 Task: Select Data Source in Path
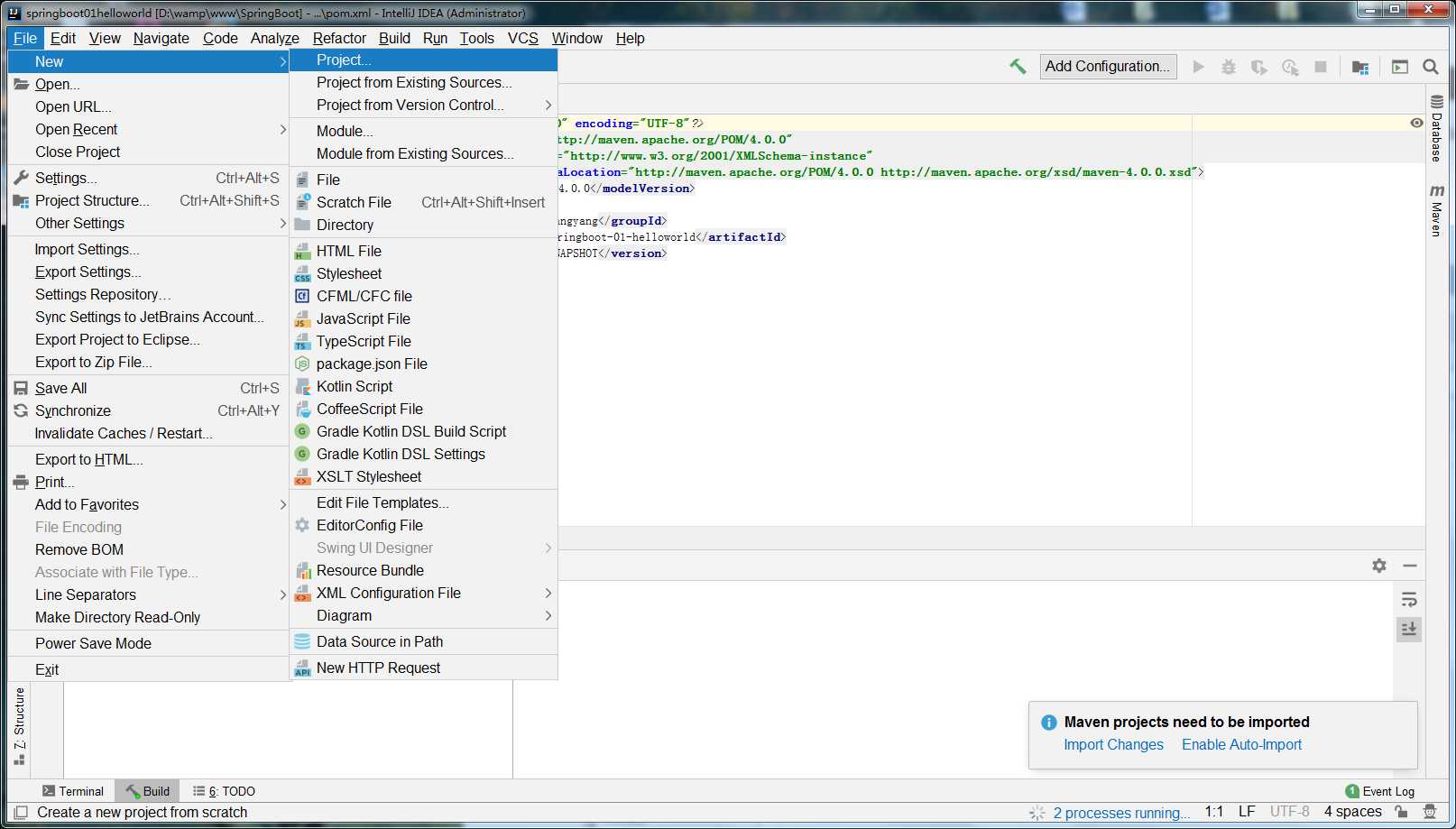click(x=423, y=641)
